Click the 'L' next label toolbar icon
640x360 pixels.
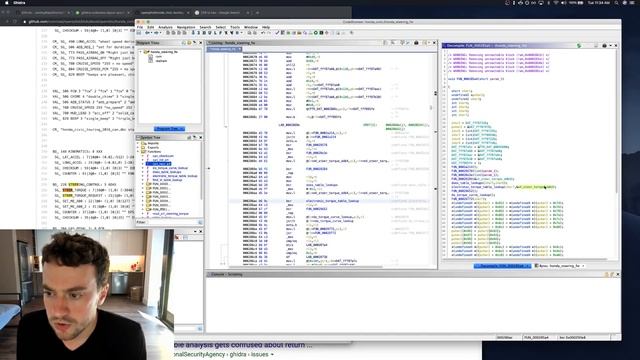pyautogui.click(x=215, y=33)
